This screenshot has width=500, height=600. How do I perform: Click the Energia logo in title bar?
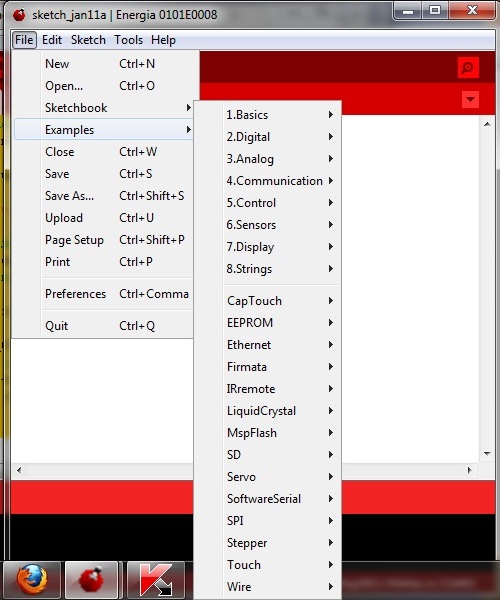point(19,15)
